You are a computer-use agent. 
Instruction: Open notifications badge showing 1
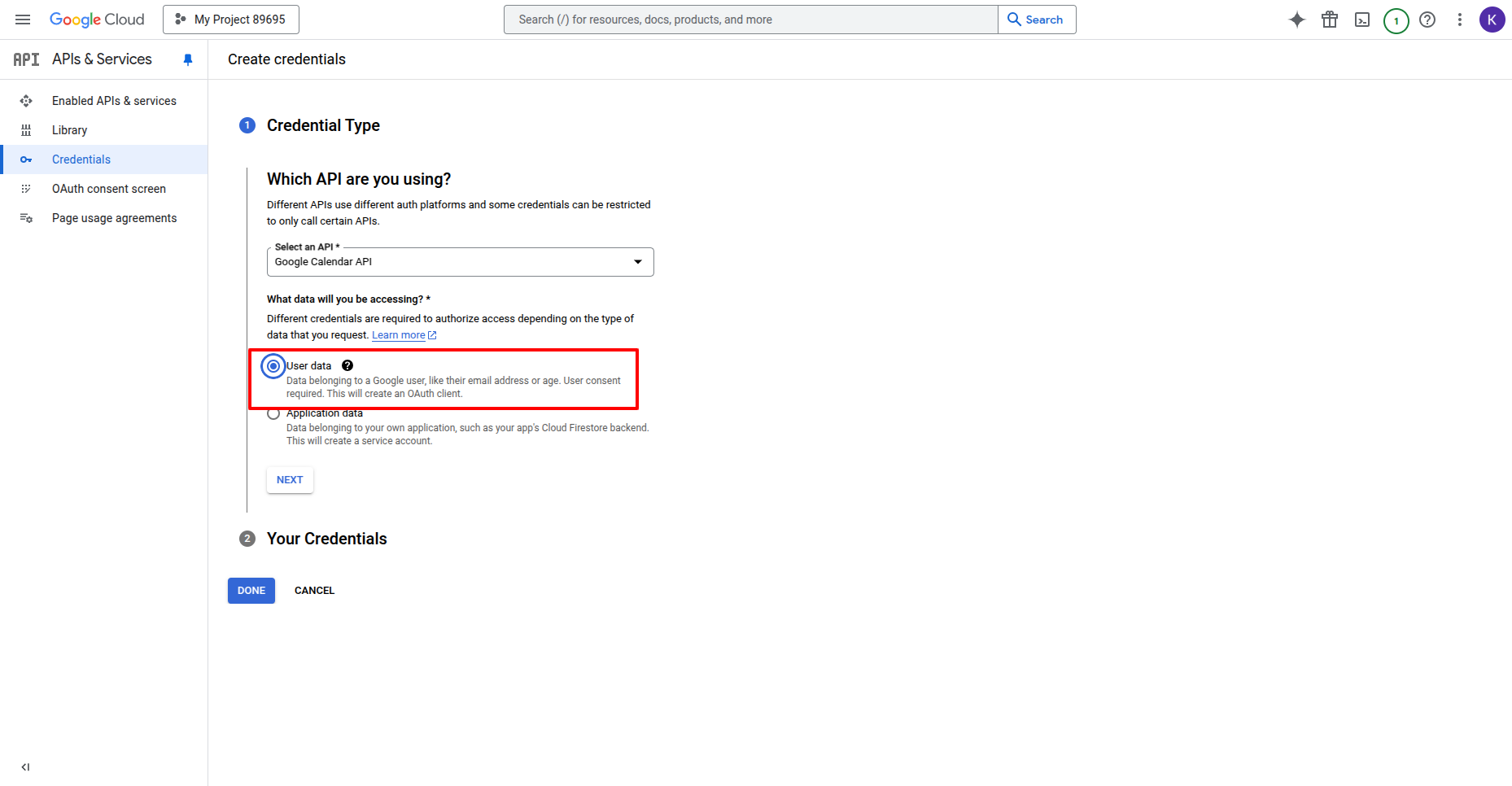(x=1396, y=20)
